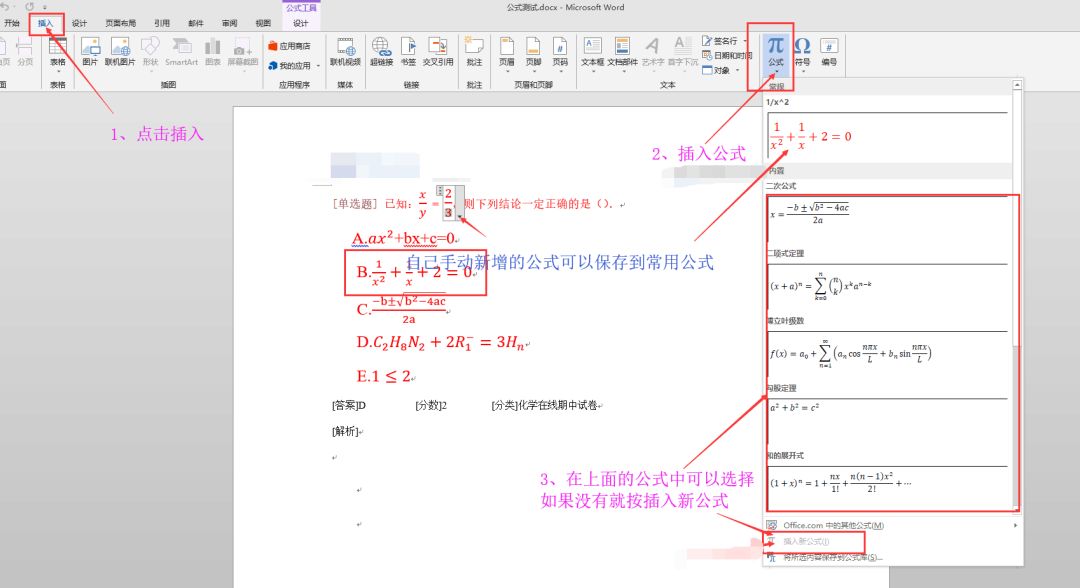Click 插入新公式 to insert new equation

[805, 543]
